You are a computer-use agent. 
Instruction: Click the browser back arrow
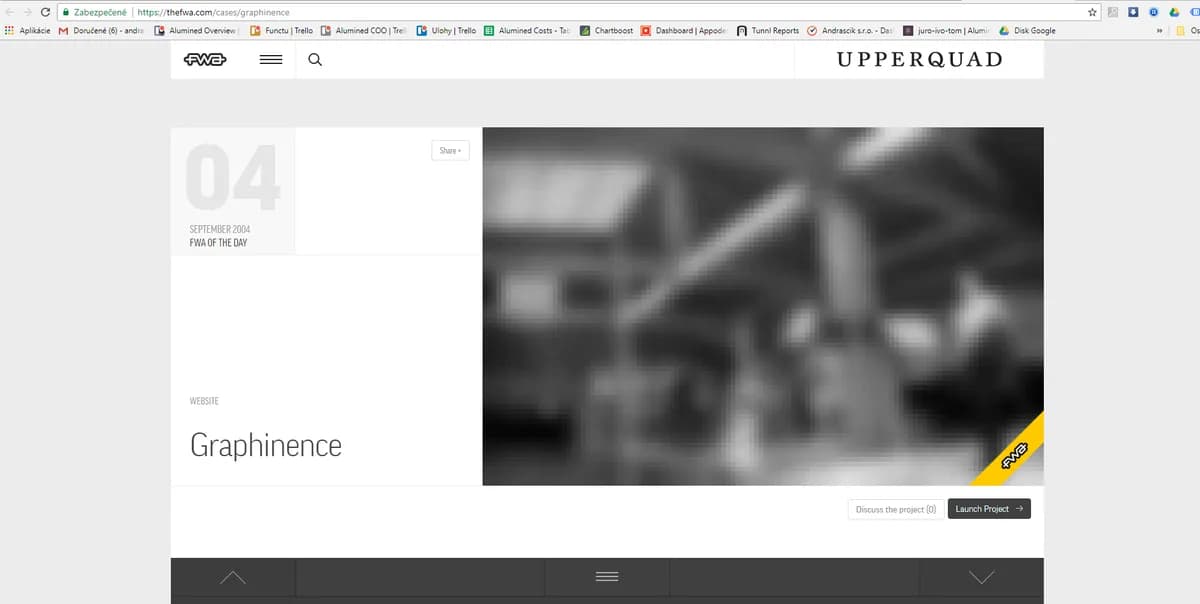(9, 13)
